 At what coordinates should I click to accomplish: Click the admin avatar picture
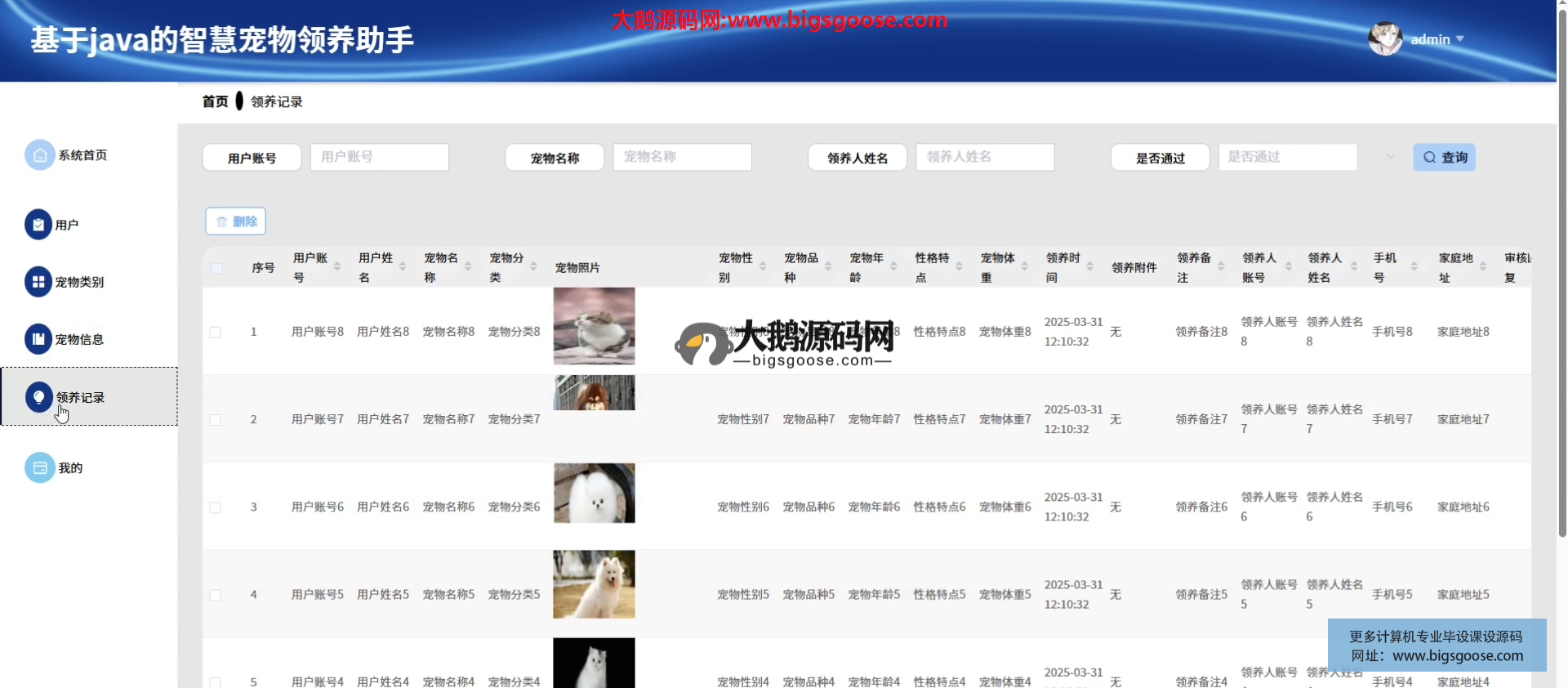click(x=1385, y=39)
